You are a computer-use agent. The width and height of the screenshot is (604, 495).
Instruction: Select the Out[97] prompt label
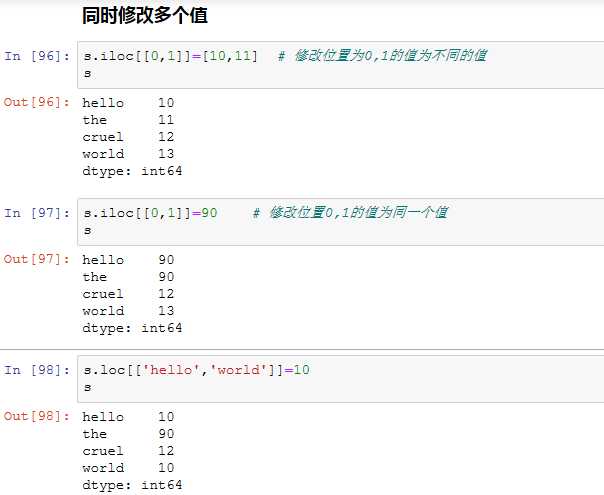pyautogui.click(x=37, y=259)
